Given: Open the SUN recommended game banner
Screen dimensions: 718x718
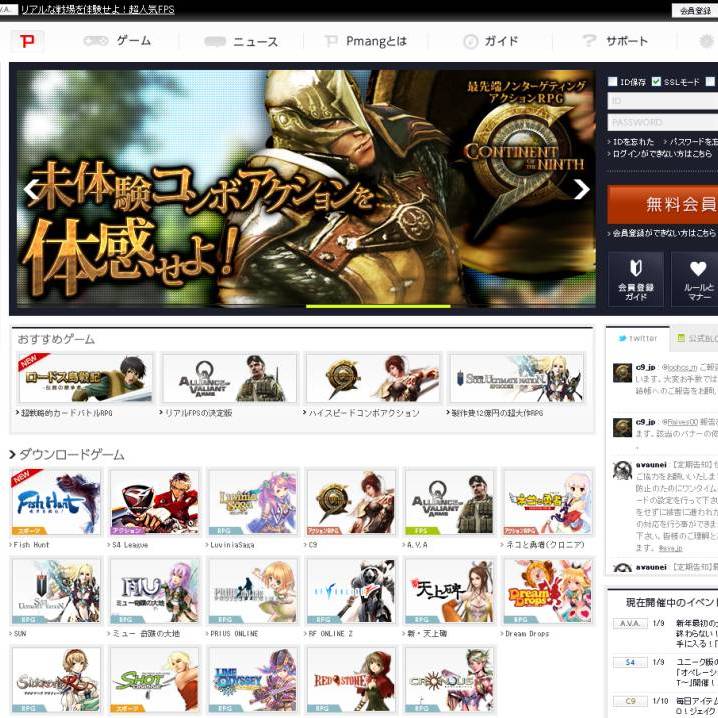Looking at the screenshot, I should tap(517, 378).
